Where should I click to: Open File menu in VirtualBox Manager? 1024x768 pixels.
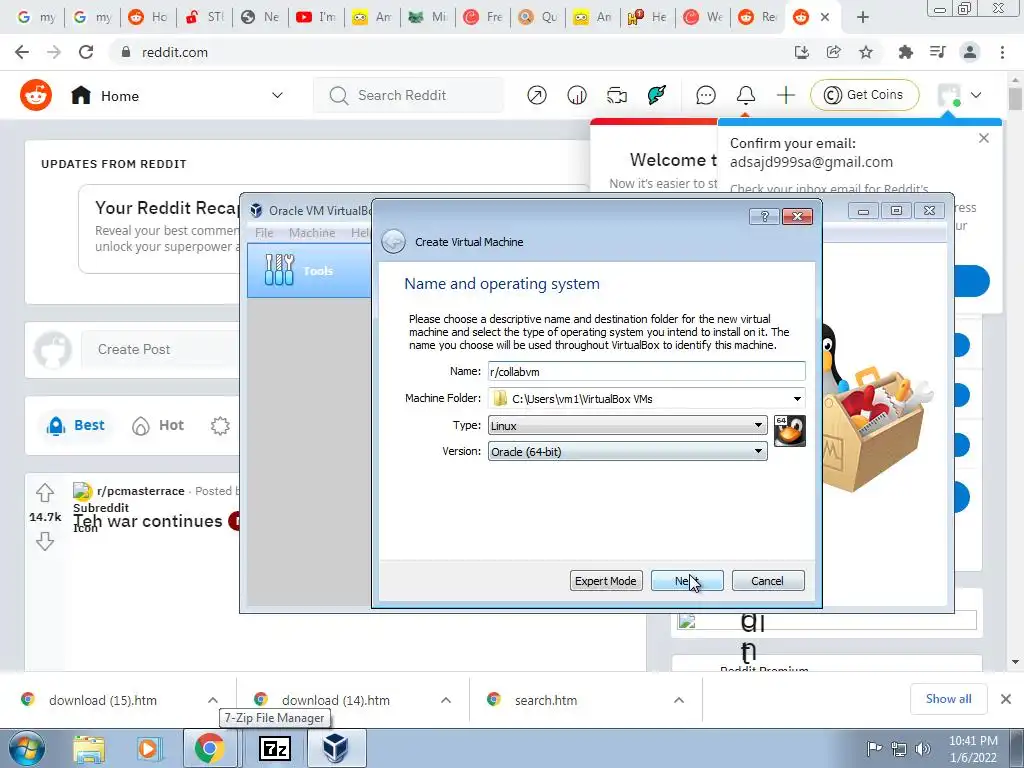click(264, 232)
